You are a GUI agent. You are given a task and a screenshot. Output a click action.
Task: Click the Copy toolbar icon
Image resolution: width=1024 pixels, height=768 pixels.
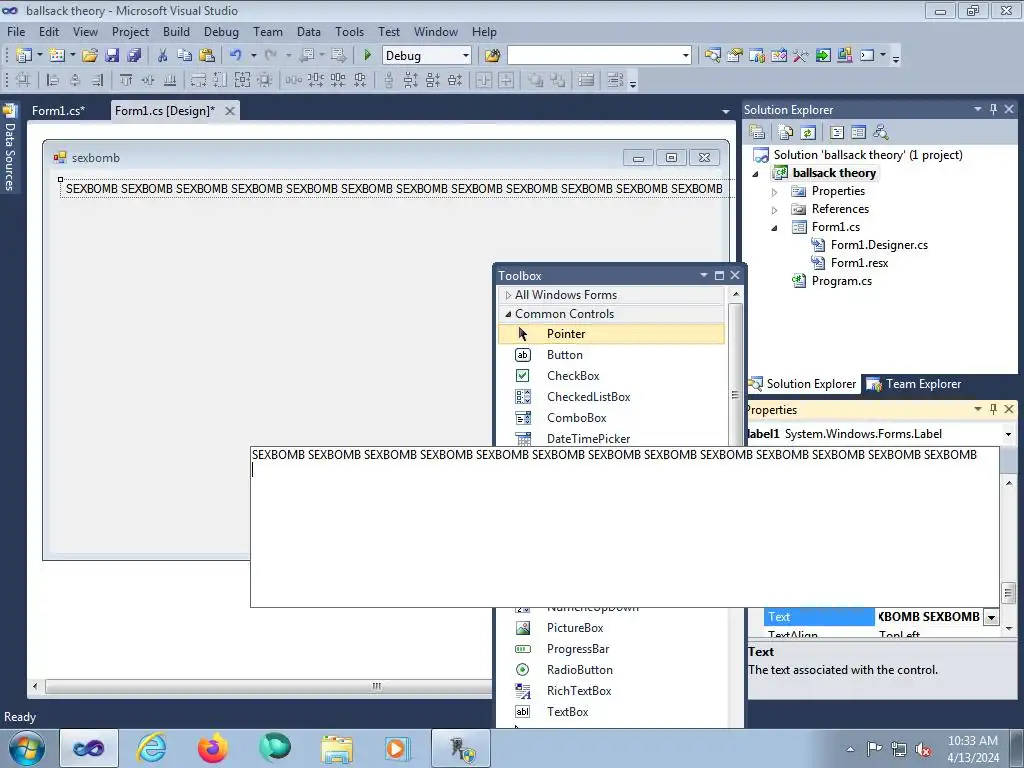click(x=184, y=56)
